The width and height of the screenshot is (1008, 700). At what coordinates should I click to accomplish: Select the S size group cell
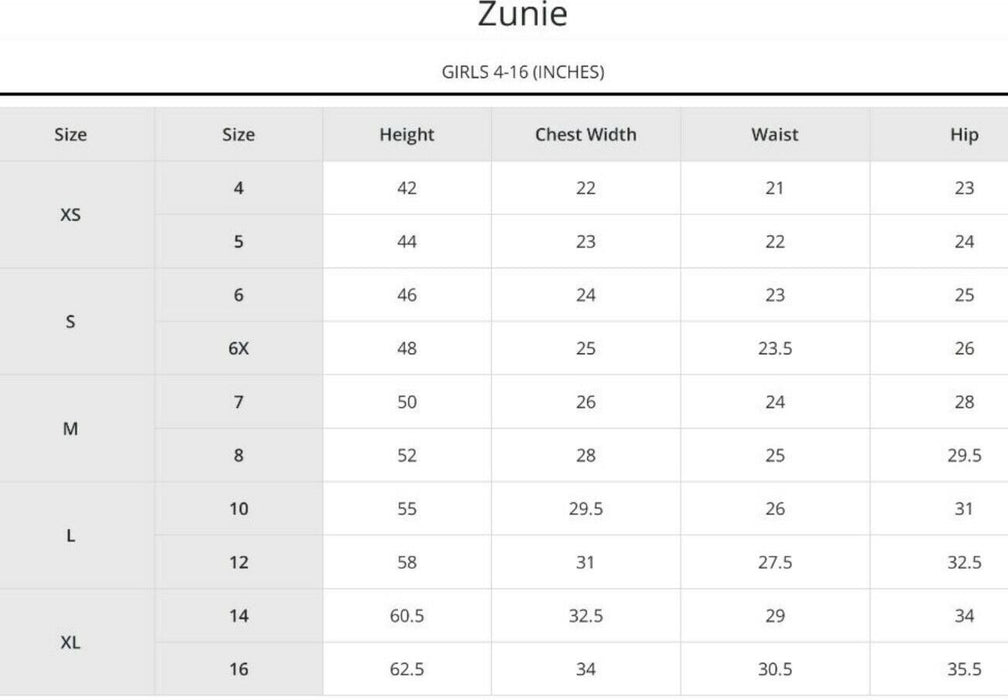pos(71,322)
